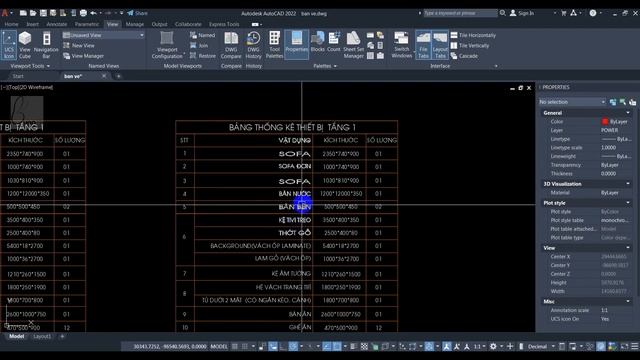The image size is (640, 360).
Task: Switch to the Manage ribbon tab
Action: point(135,24)
